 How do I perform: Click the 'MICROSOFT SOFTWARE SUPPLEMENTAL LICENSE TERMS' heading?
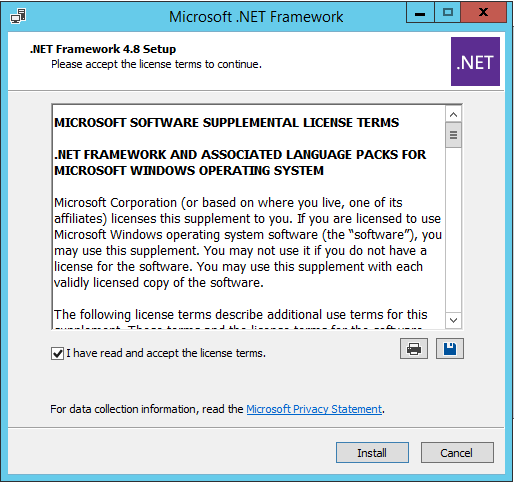pyautogui.click(x=227, y=123)
